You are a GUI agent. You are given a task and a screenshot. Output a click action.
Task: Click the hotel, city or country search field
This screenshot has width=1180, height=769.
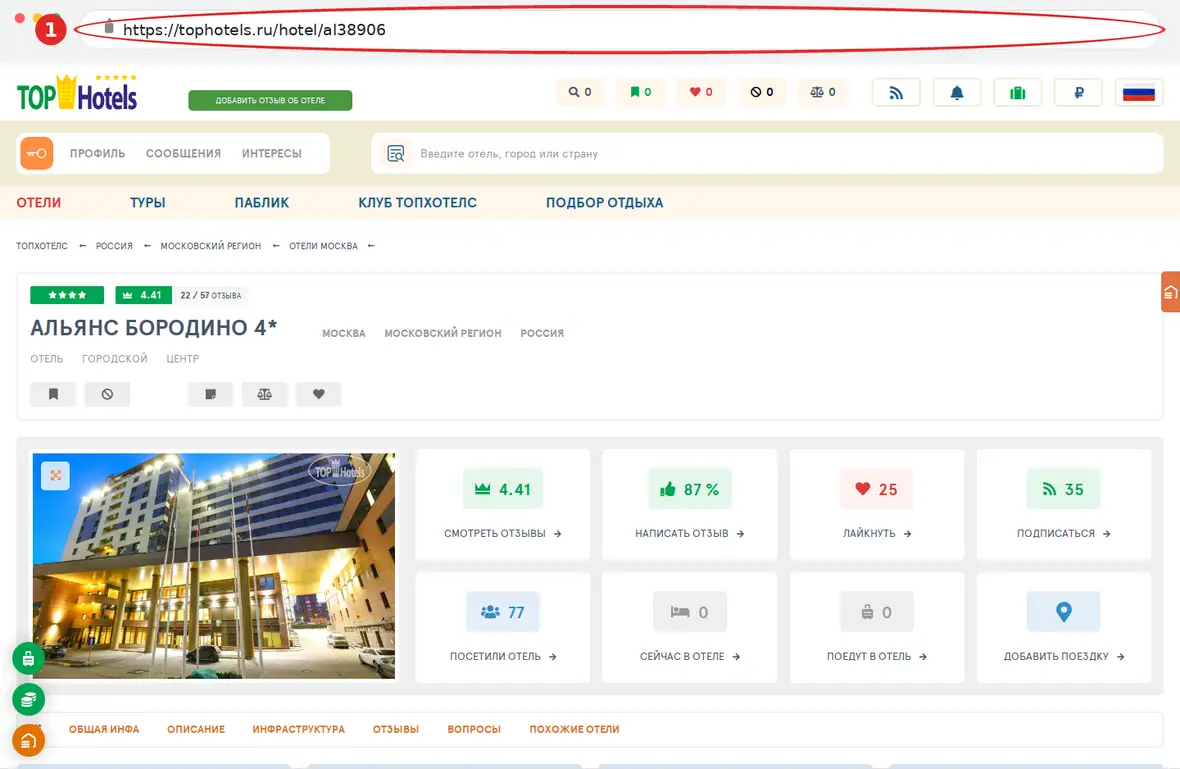768,153
